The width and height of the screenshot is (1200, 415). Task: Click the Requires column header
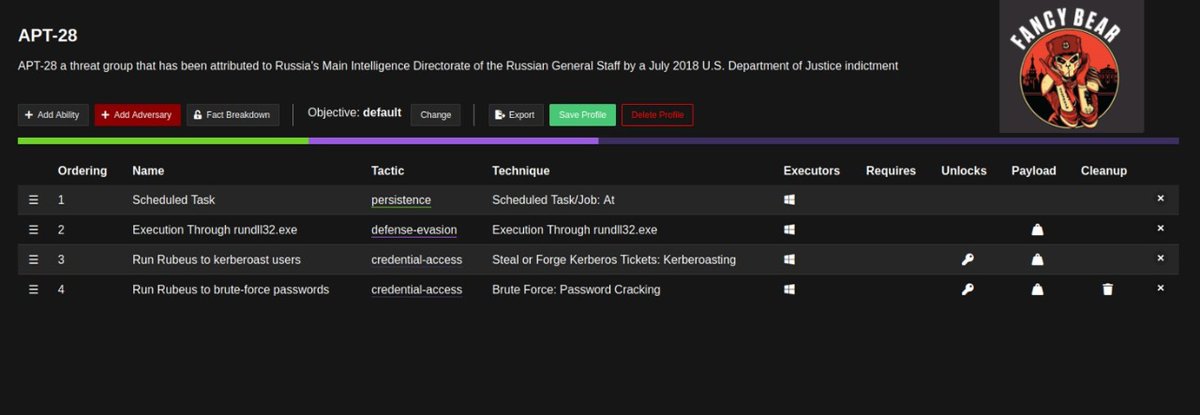coord(891,171)
